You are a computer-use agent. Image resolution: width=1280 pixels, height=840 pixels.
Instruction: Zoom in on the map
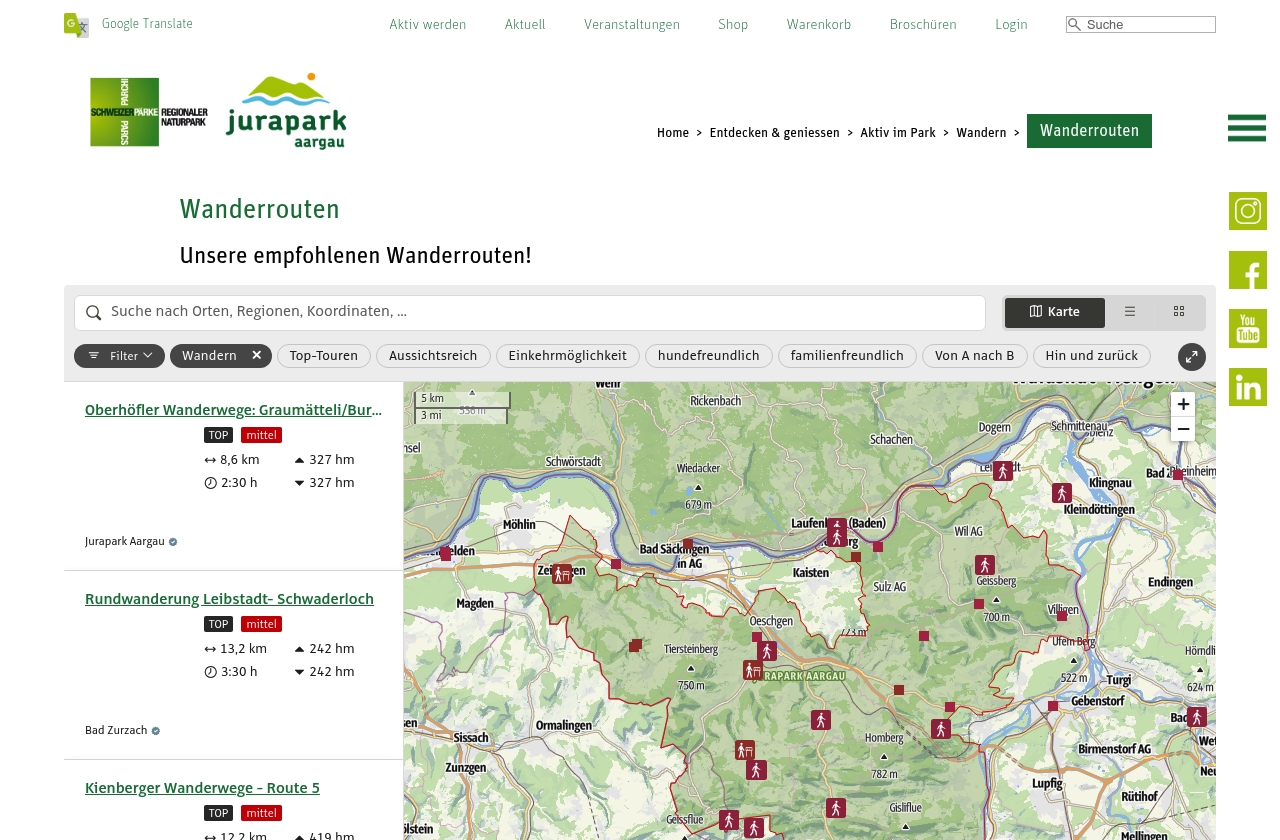tap(1183, 405)
